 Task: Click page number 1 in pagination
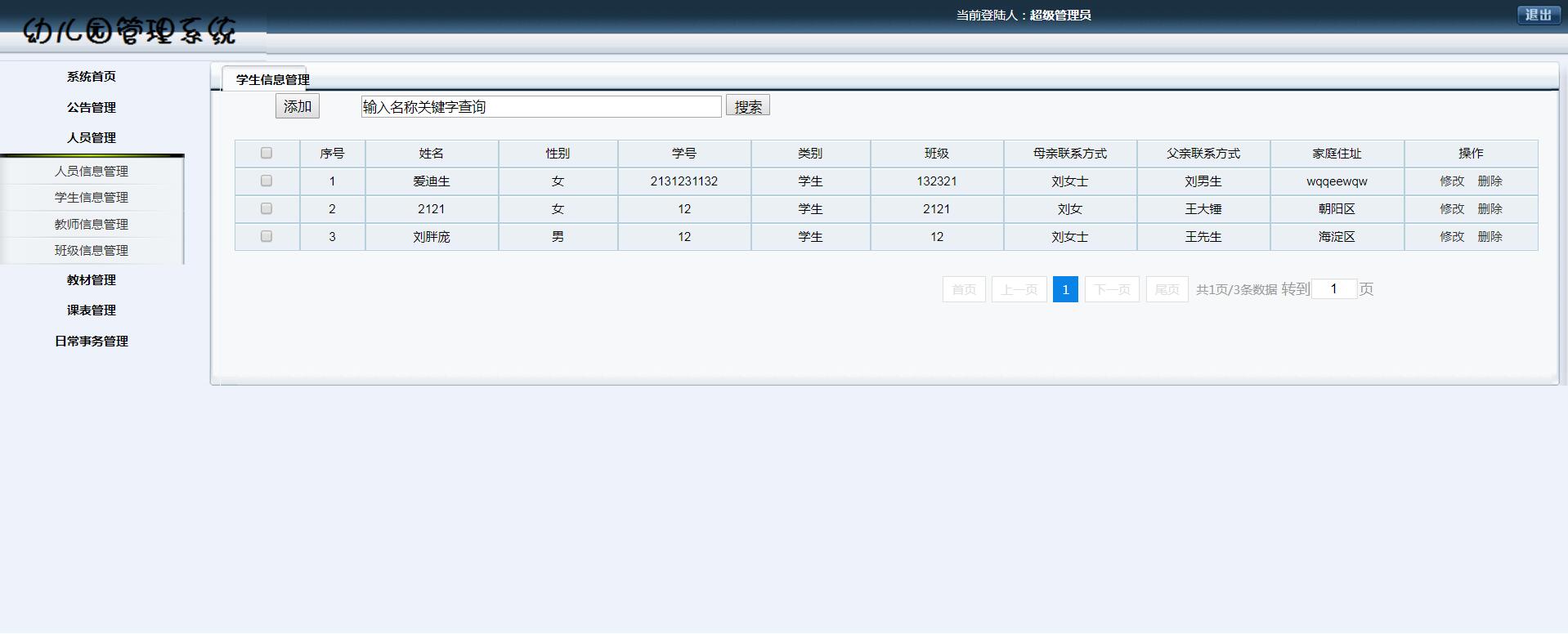1065,289
